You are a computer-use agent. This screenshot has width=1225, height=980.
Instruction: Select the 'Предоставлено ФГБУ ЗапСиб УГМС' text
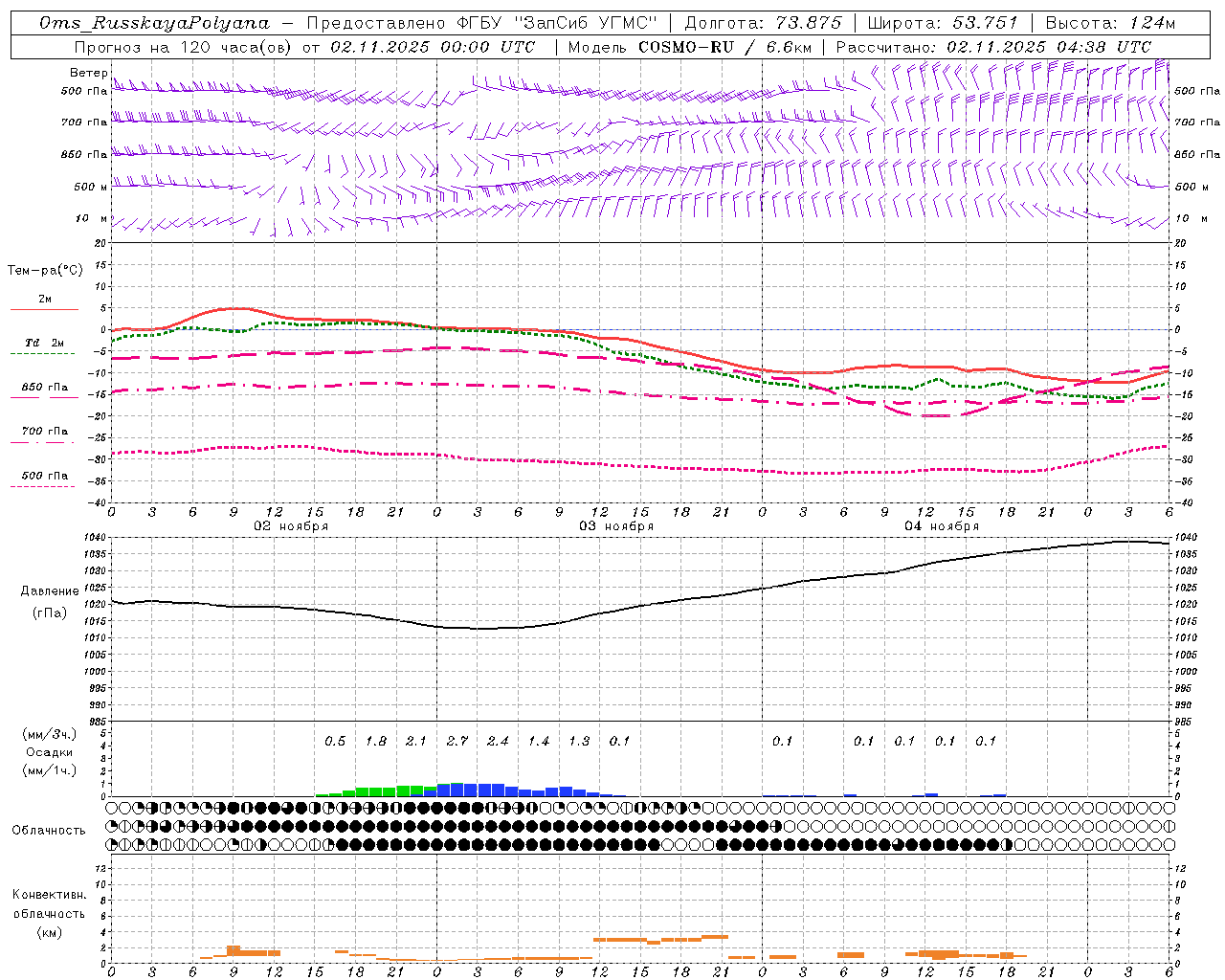482,23
